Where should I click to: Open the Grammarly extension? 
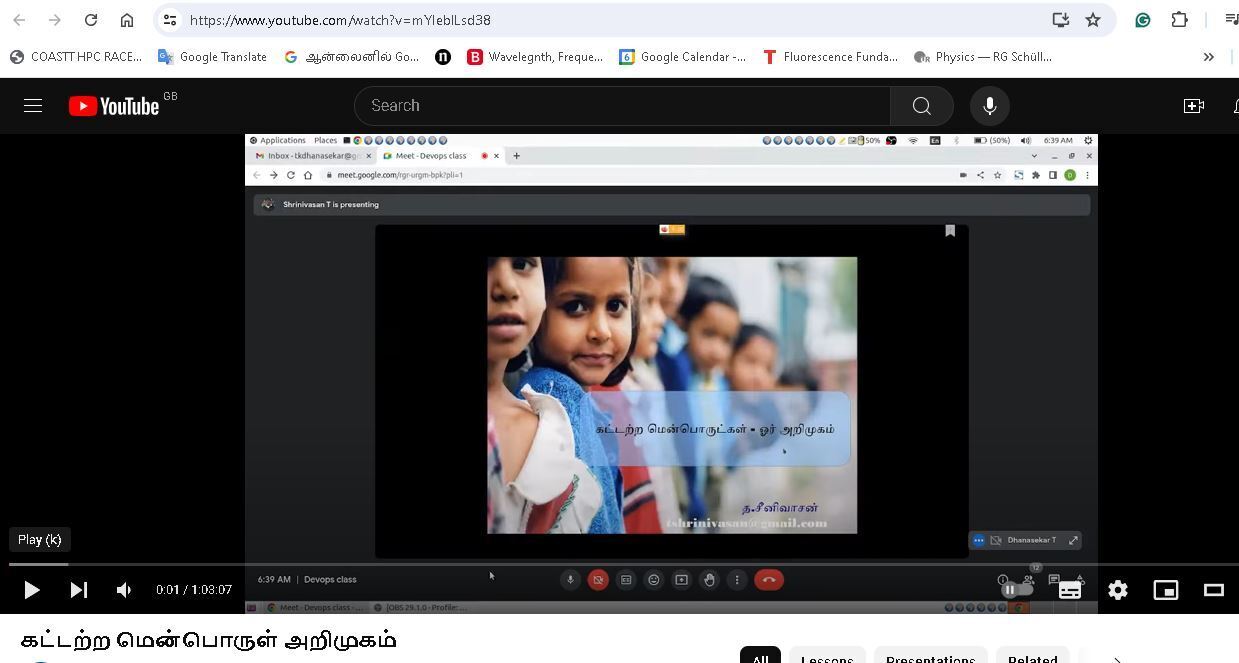click(x=1143, y=20)
